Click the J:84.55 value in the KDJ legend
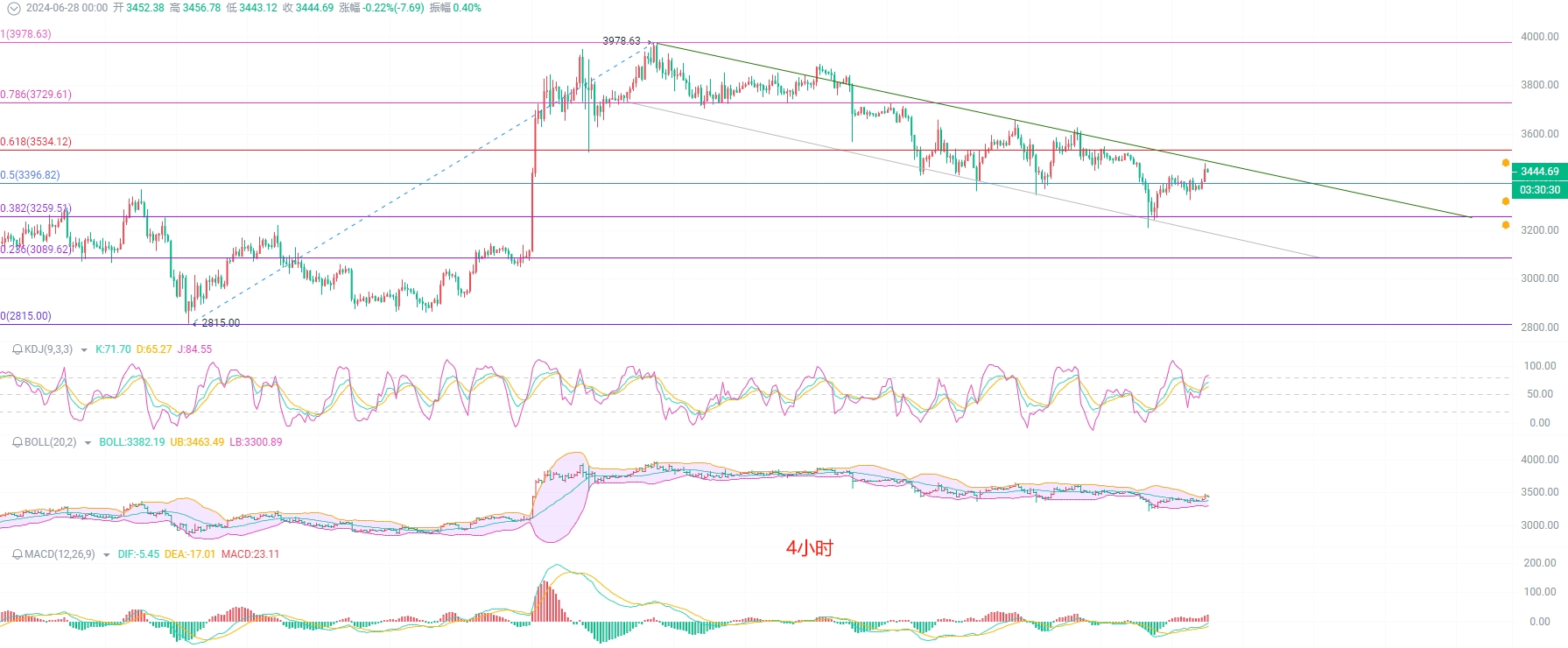Image resolution: width=1568 pixels, height=648 pixels. [x=194, y=349]
